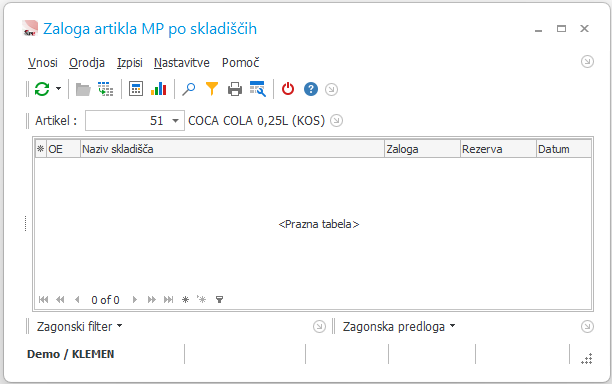Sort by the OE column header

63,149
